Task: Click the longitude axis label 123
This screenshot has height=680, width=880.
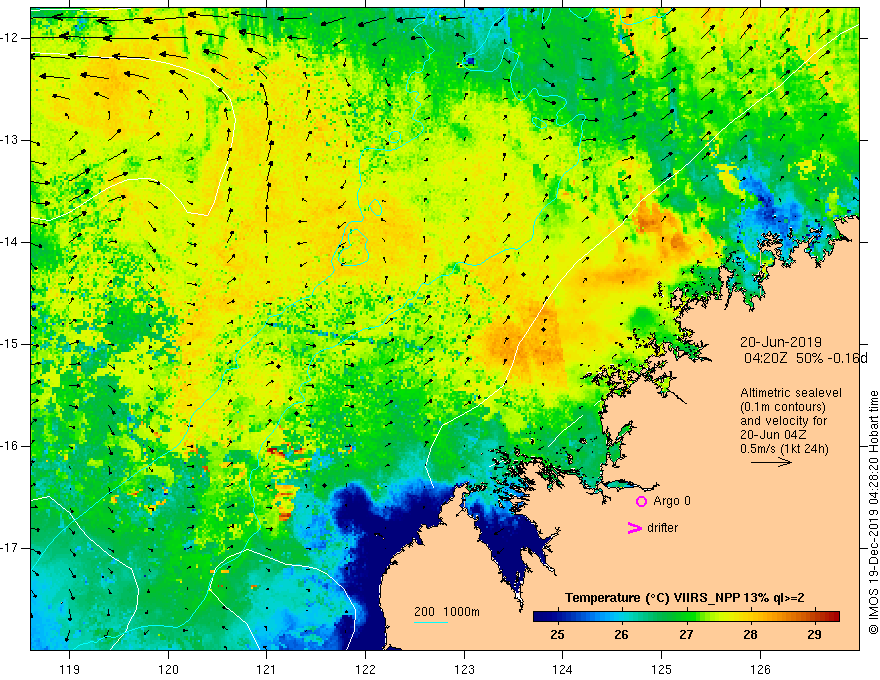Action: click(x=464, y=669)
